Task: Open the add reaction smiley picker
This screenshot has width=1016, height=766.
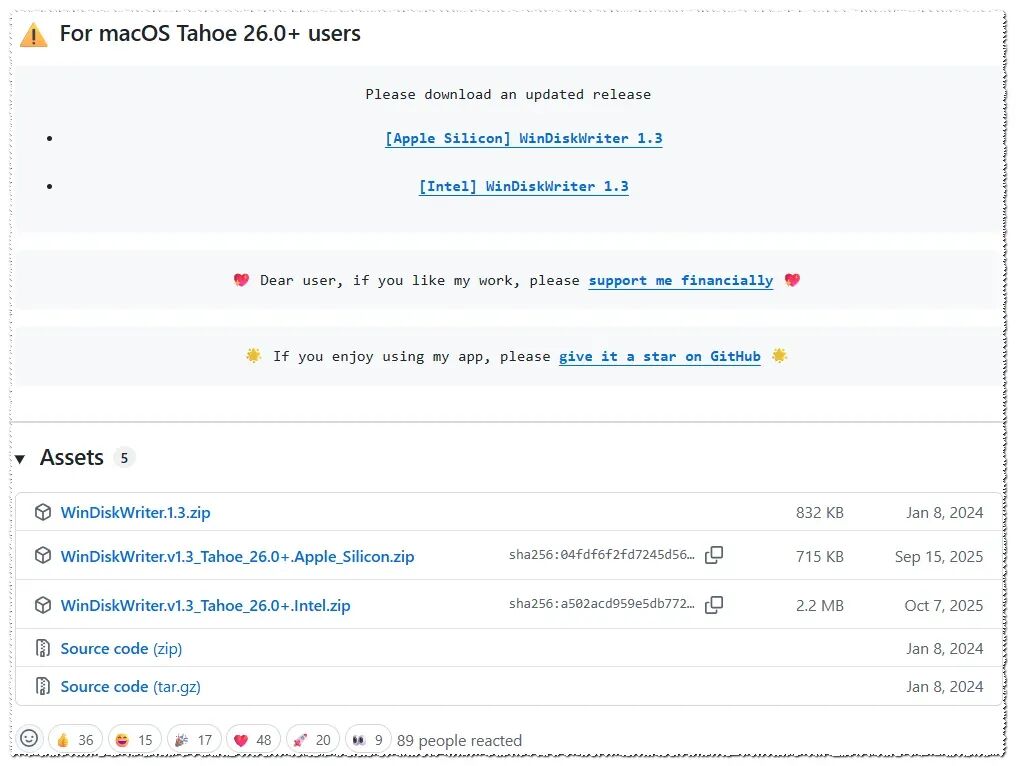Action: pyautogui.click(x=29, y=738)
